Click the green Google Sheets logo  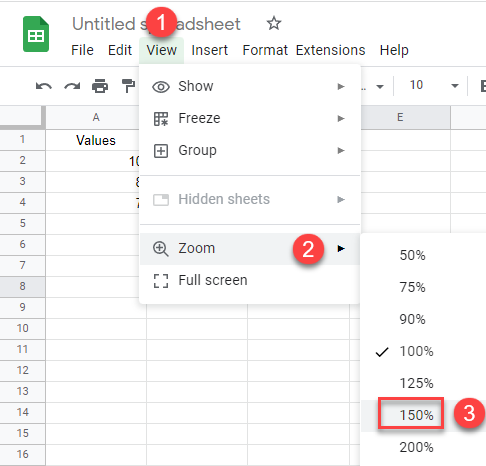[36, 34]
